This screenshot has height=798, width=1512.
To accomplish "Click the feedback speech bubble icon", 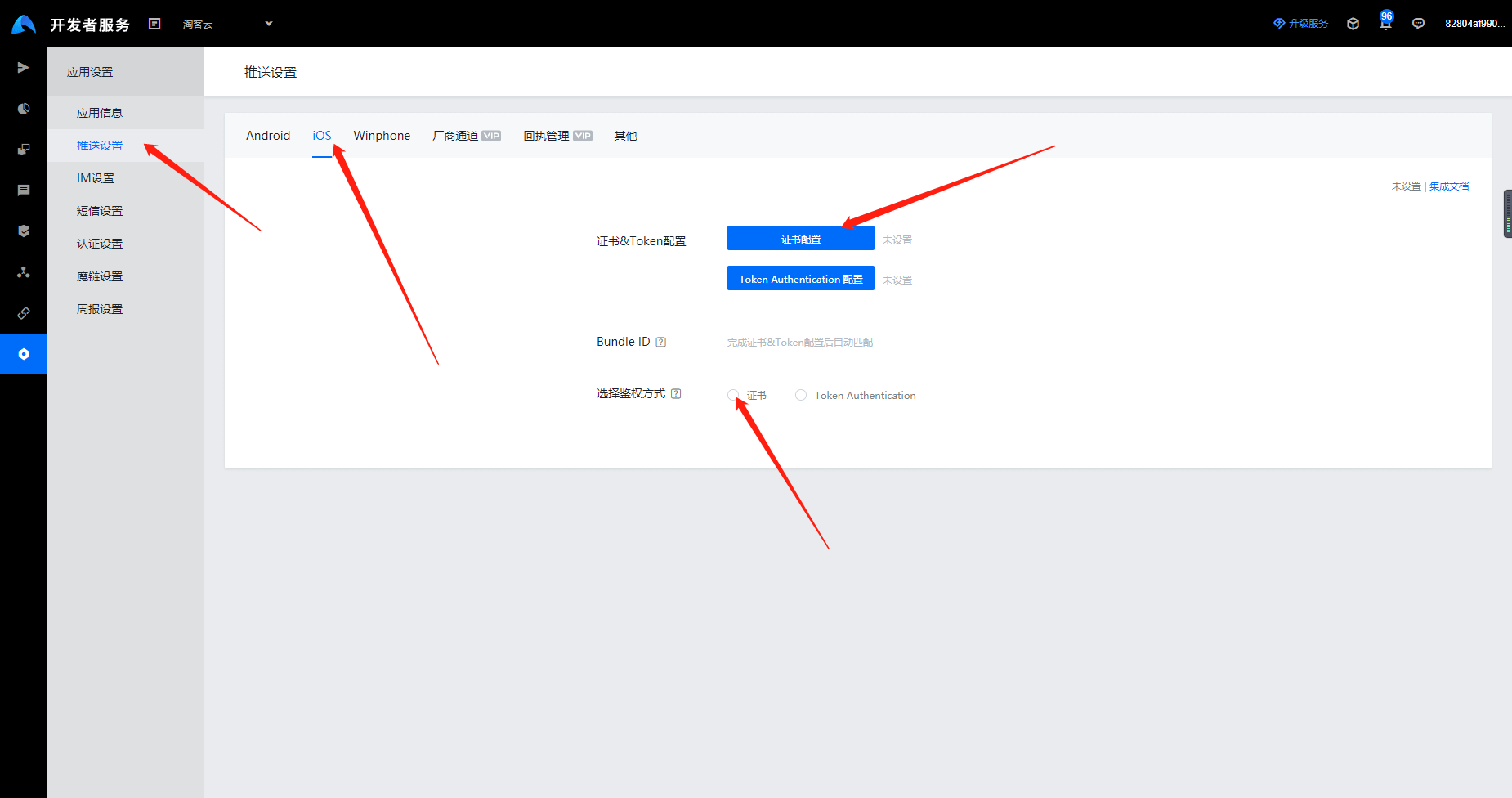I will (x=1418, y=24).
